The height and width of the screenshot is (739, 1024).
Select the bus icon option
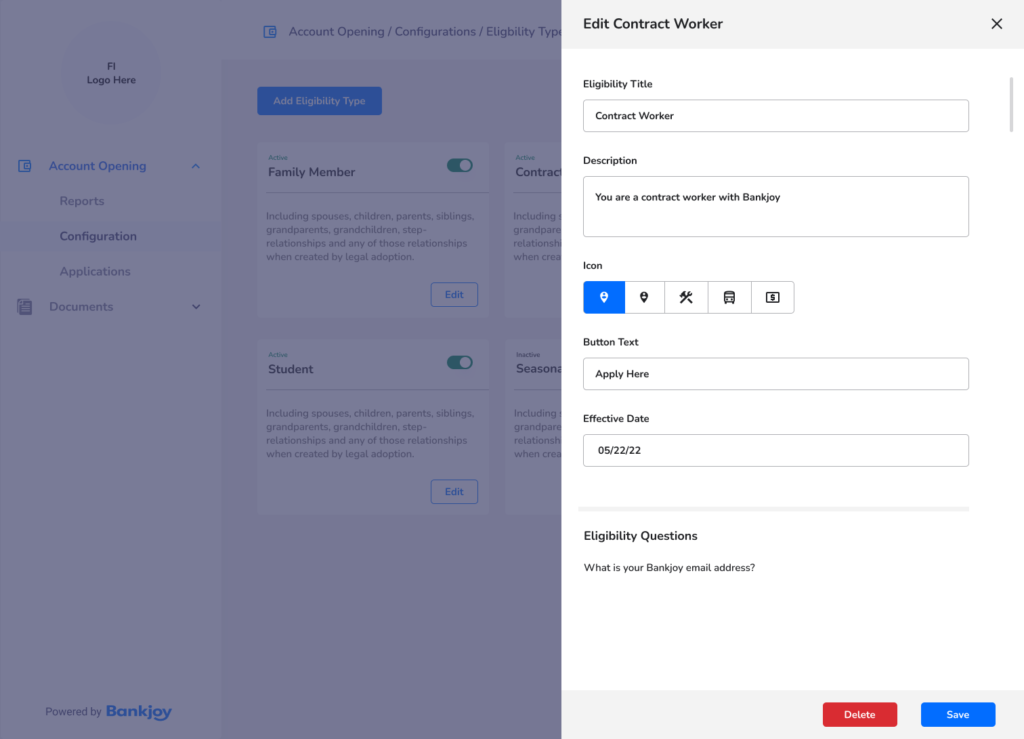729,297
